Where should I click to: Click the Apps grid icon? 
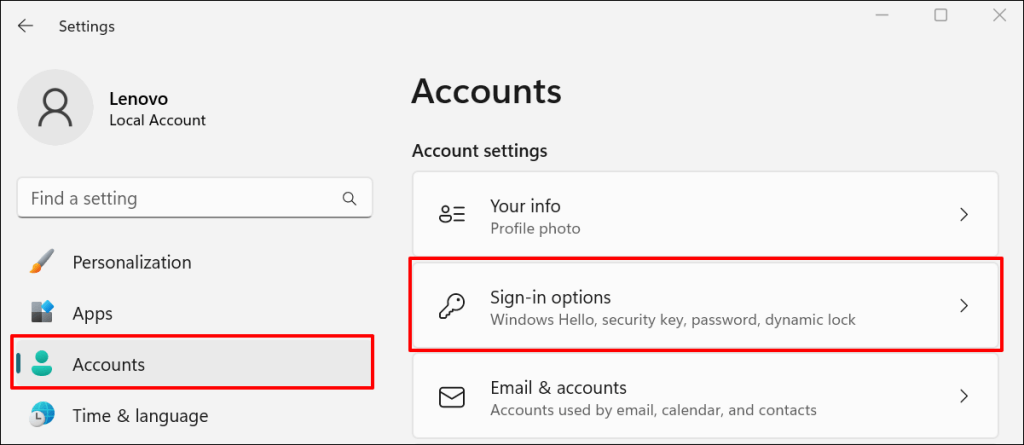[x=42, y=313]
